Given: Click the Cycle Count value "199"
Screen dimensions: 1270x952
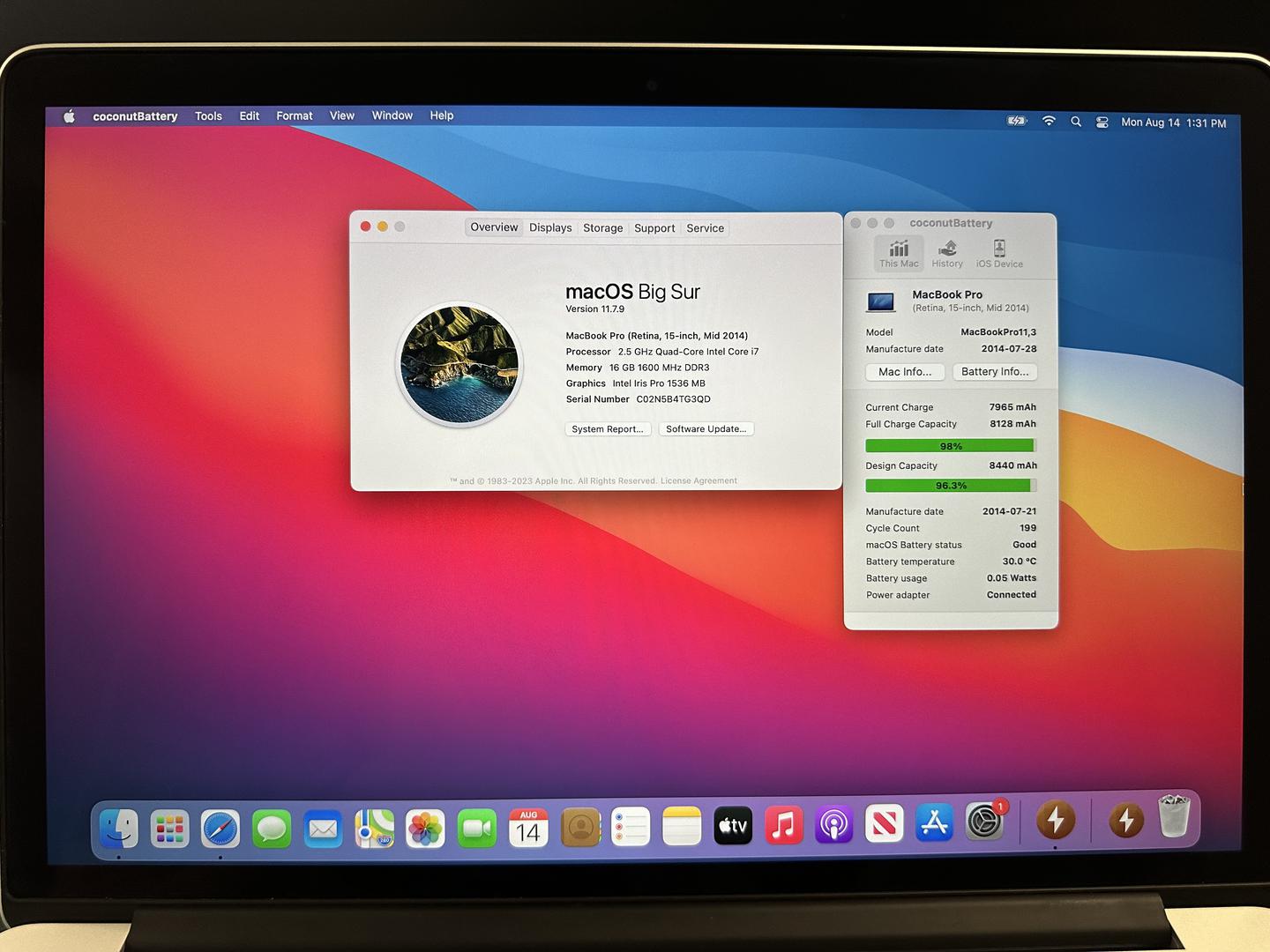Looking at the screenshot, I should click(1028, 528).
